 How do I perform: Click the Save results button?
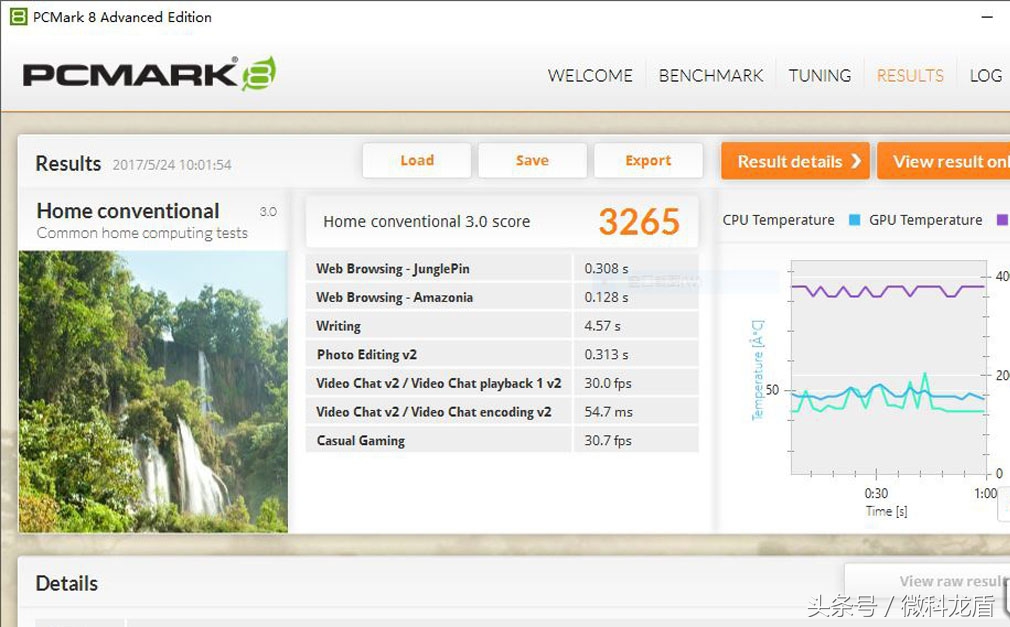coord(532,160)
